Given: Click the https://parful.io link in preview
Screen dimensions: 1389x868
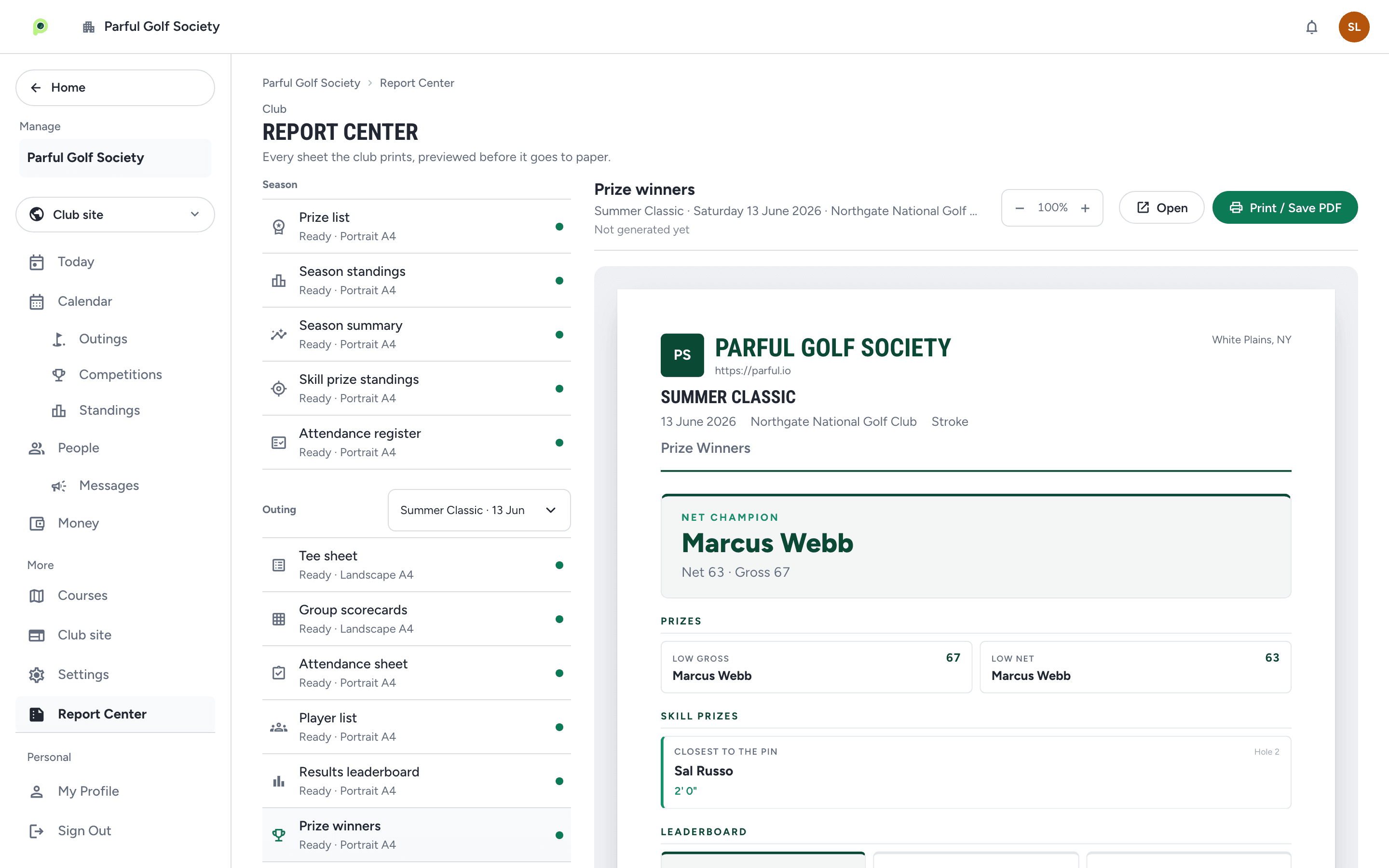Looking at the screenshot, I should pyautogui.click(x=752, y=371).
